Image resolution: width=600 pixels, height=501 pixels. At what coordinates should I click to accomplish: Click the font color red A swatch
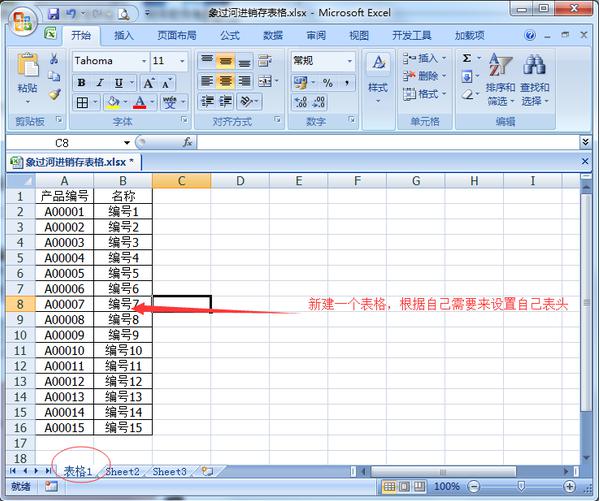pyautogui.click(x=140, y=102)
